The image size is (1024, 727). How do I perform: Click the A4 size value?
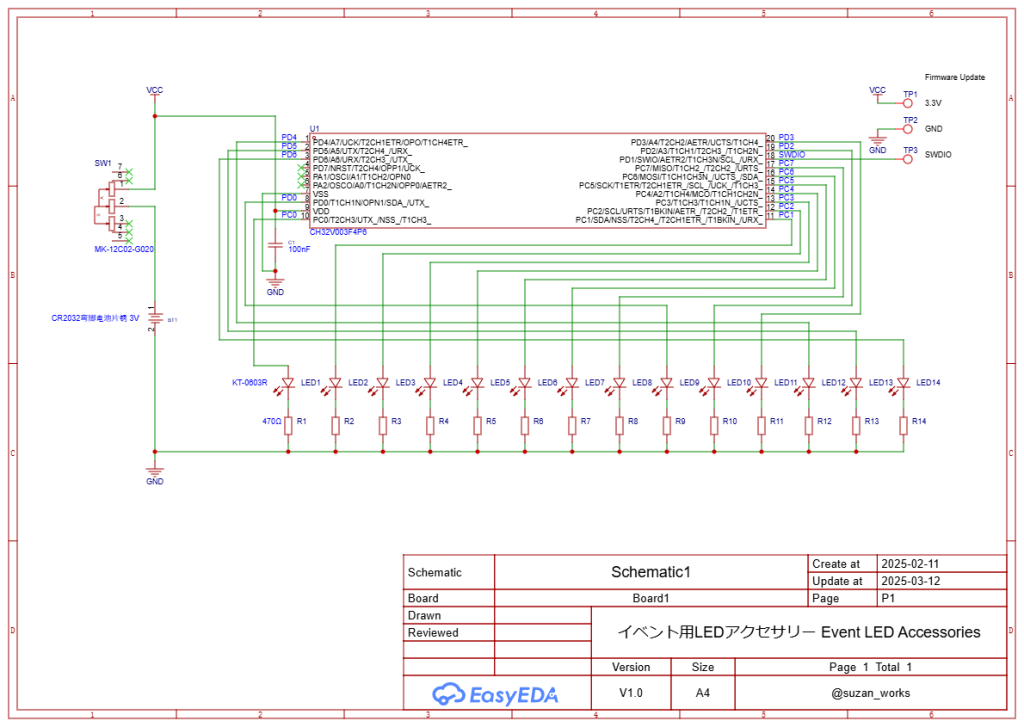pyautogui.click(x=703, y=693)
